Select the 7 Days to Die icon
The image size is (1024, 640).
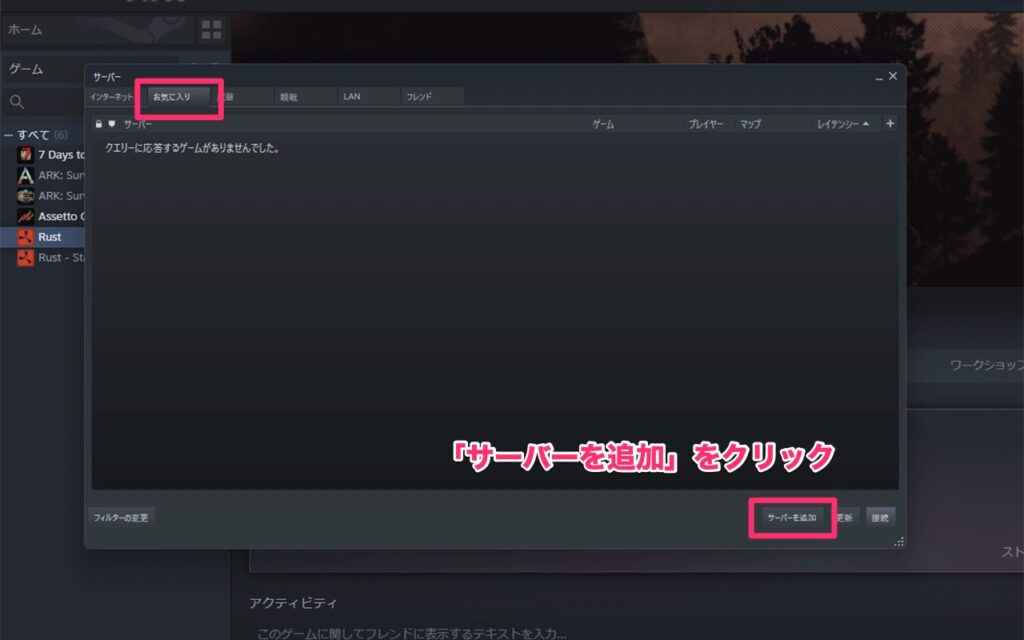24,154
